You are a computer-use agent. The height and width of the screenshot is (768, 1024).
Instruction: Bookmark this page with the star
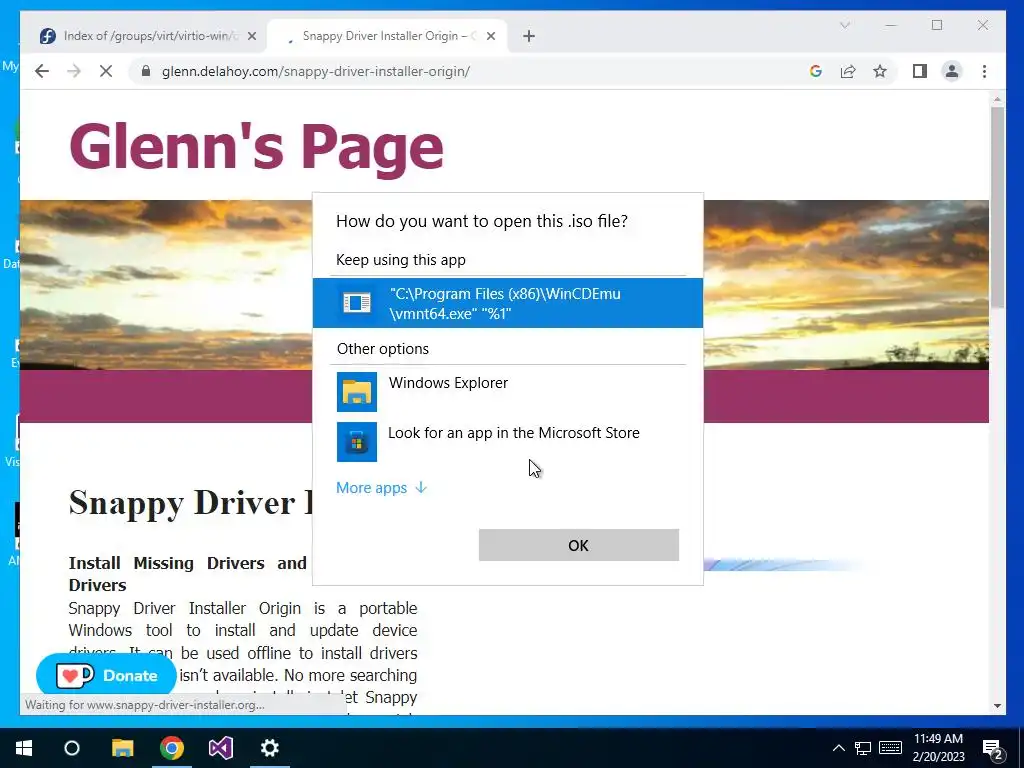pos(880,71)
